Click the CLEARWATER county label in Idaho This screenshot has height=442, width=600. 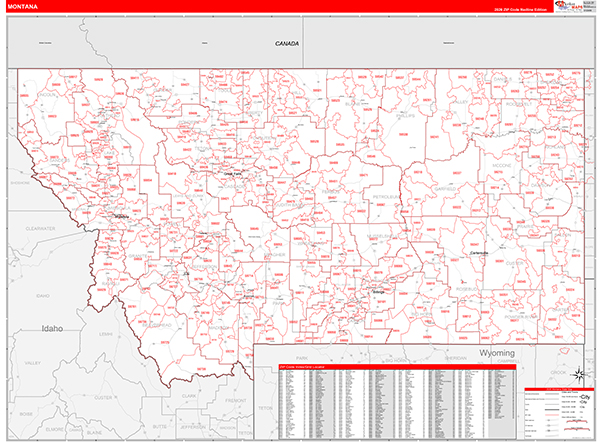point(40,228)
